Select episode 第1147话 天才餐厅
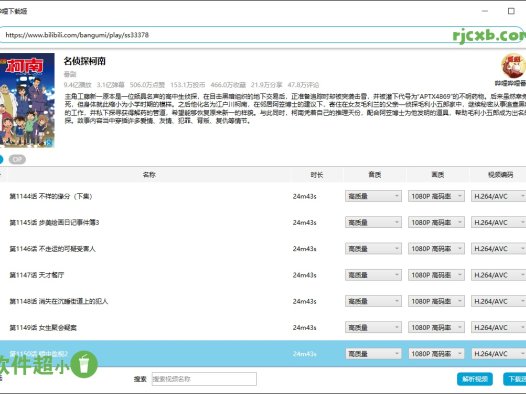This screenshot has height=394, width=526. (x=37, y=275)
